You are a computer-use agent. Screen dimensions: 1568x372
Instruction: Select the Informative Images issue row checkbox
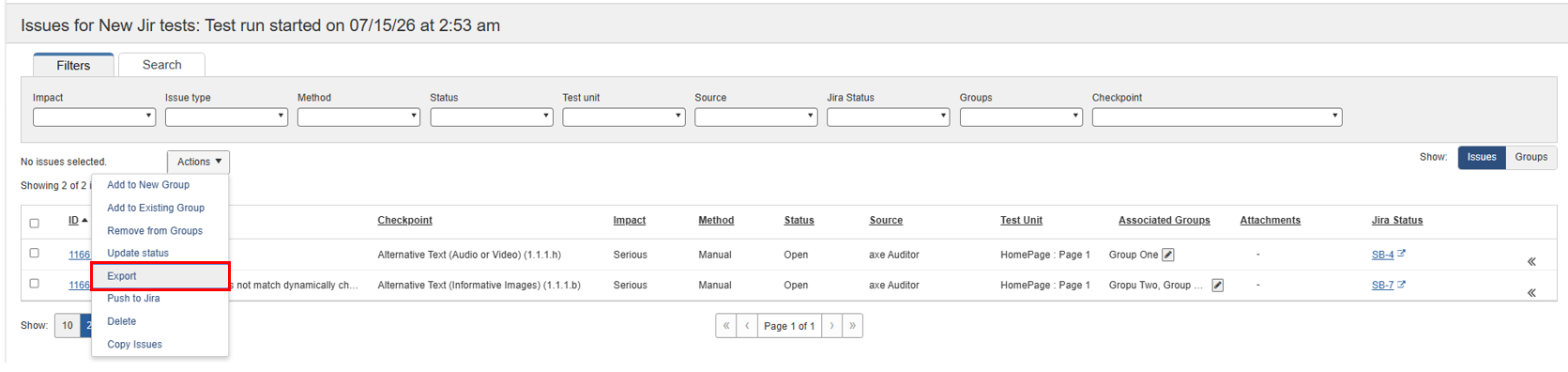tap(35, 283)
